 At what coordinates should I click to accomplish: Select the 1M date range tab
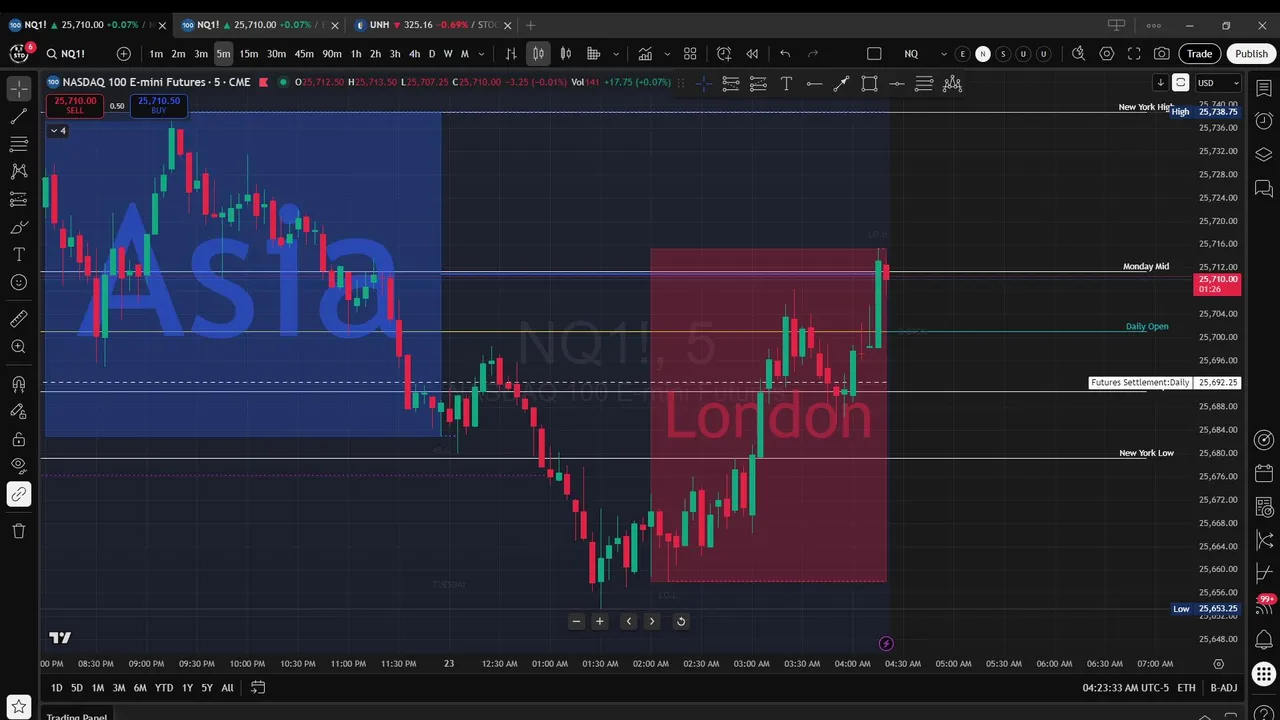pyautogui.click(x=98, y=687)
